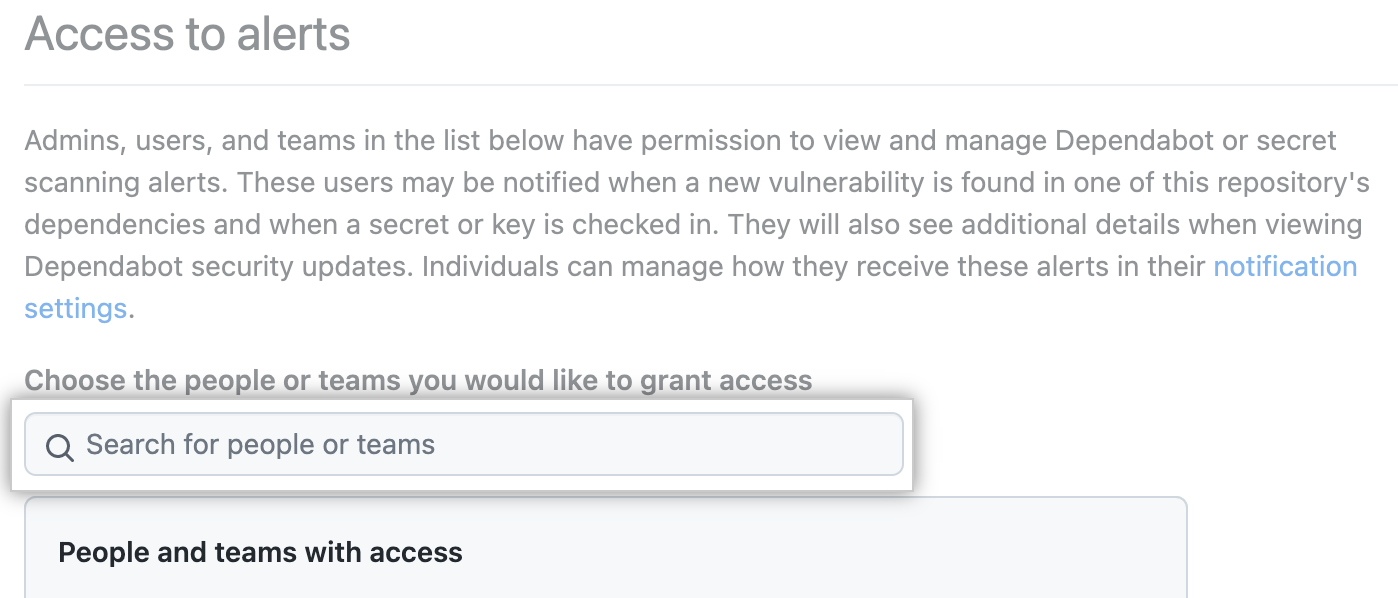
Task: Click the "Search for people or teams" placeholder text
Action: (x=260, y=445)
